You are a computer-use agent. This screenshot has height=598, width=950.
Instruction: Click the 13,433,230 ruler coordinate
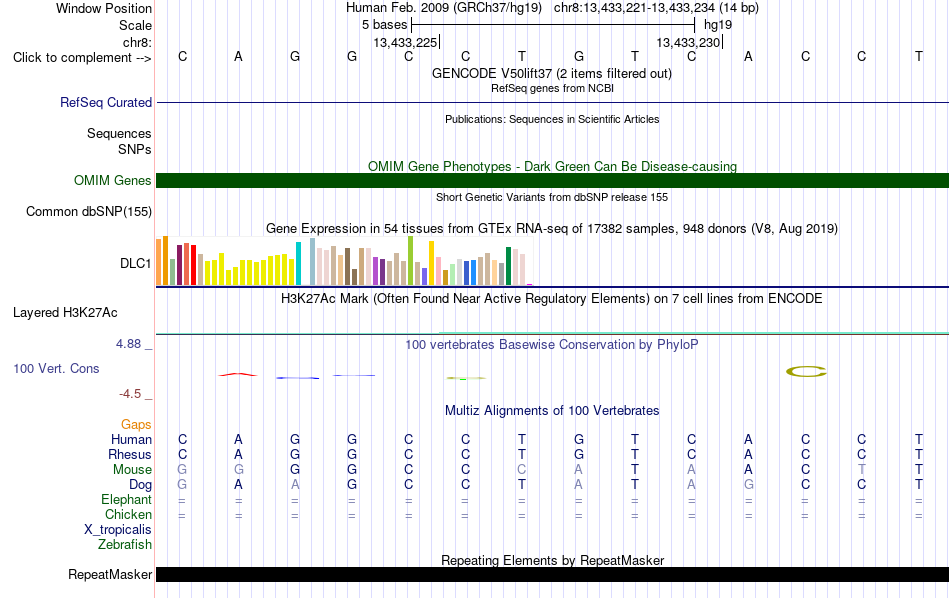[x=688, y=42]
